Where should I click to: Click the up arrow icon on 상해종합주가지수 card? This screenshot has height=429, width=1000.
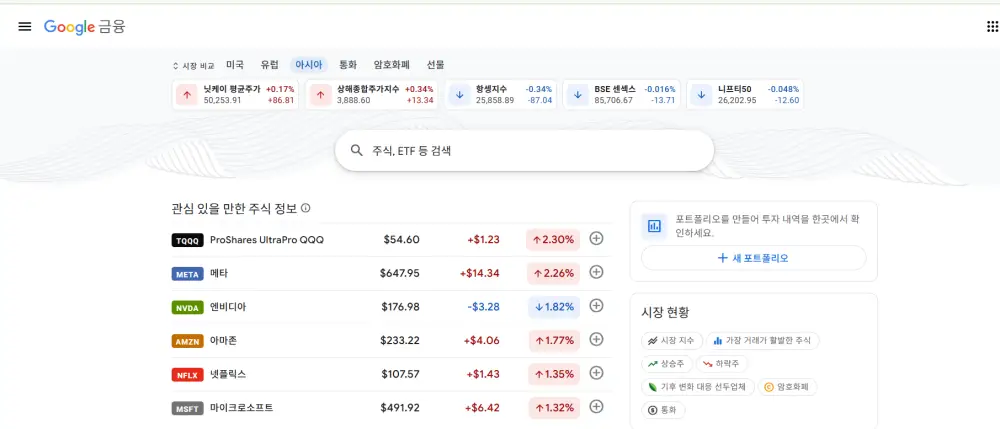pos(320,95)
